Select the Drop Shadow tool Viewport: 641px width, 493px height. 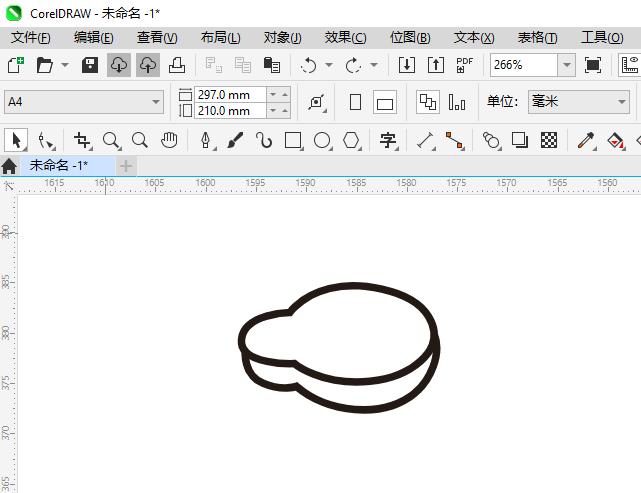pyautogui.click(x=520, y=141)
